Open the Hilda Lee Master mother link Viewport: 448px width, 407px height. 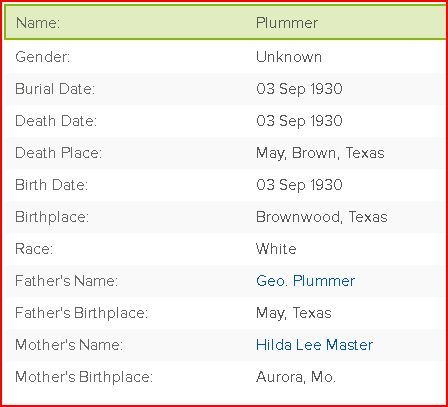tap(314, 345)
